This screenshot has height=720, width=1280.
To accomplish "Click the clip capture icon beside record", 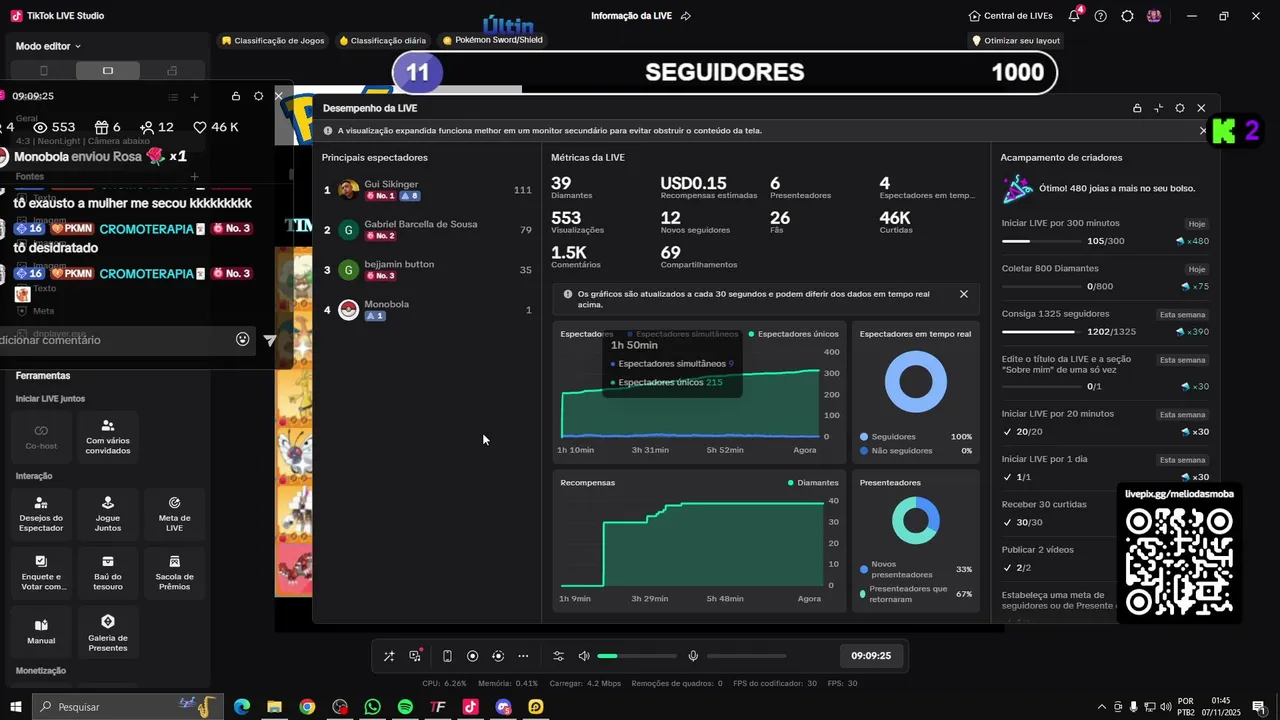I will 498,656.
